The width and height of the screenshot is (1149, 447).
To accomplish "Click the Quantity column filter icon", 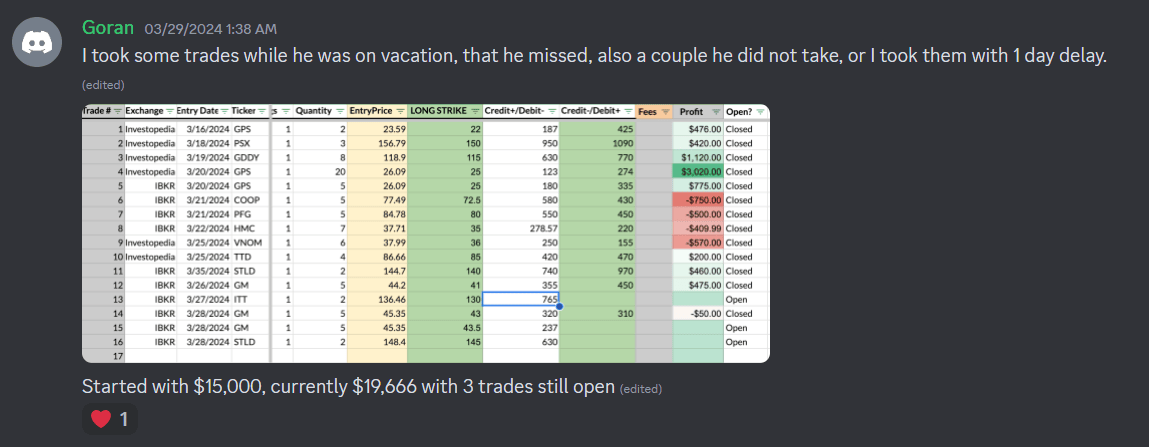I will point(340,111).
